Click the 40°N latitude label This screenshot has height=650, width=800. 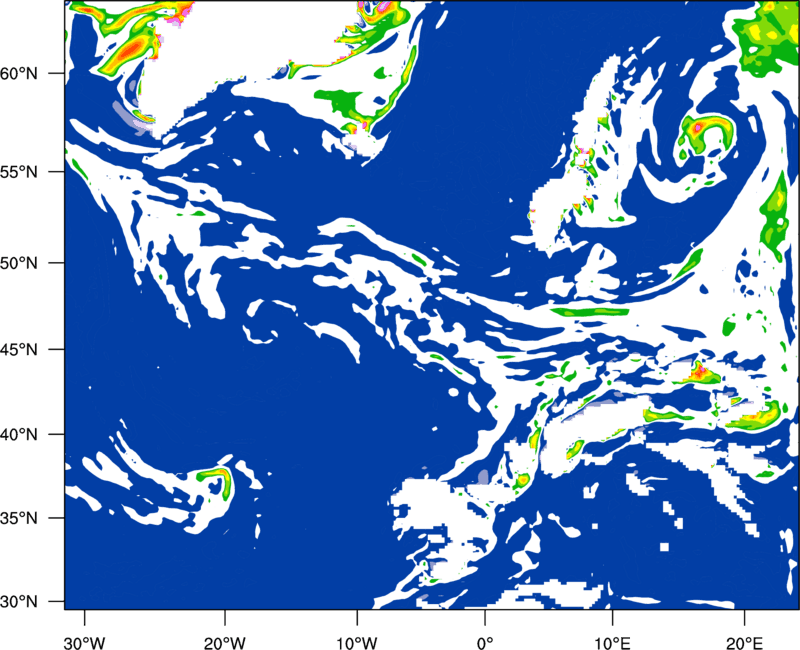pyautogui.click(x=19, y=434)
